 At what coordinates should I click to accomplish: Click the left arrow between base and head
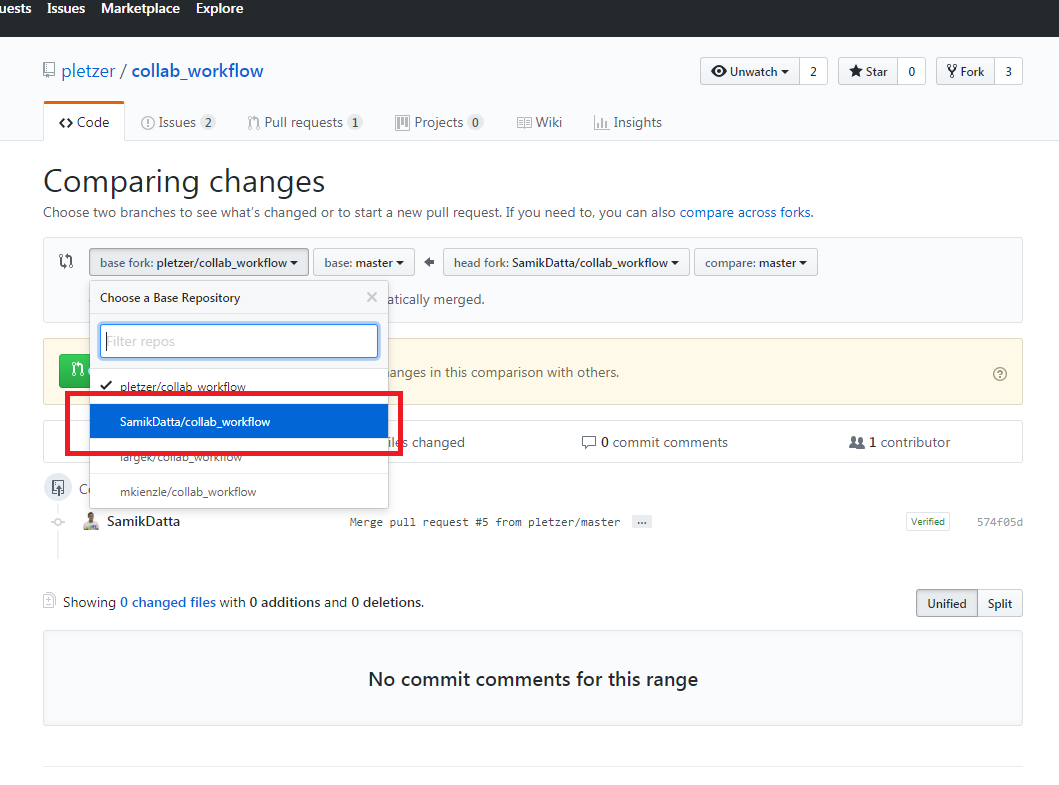click(x=429, y=262)
